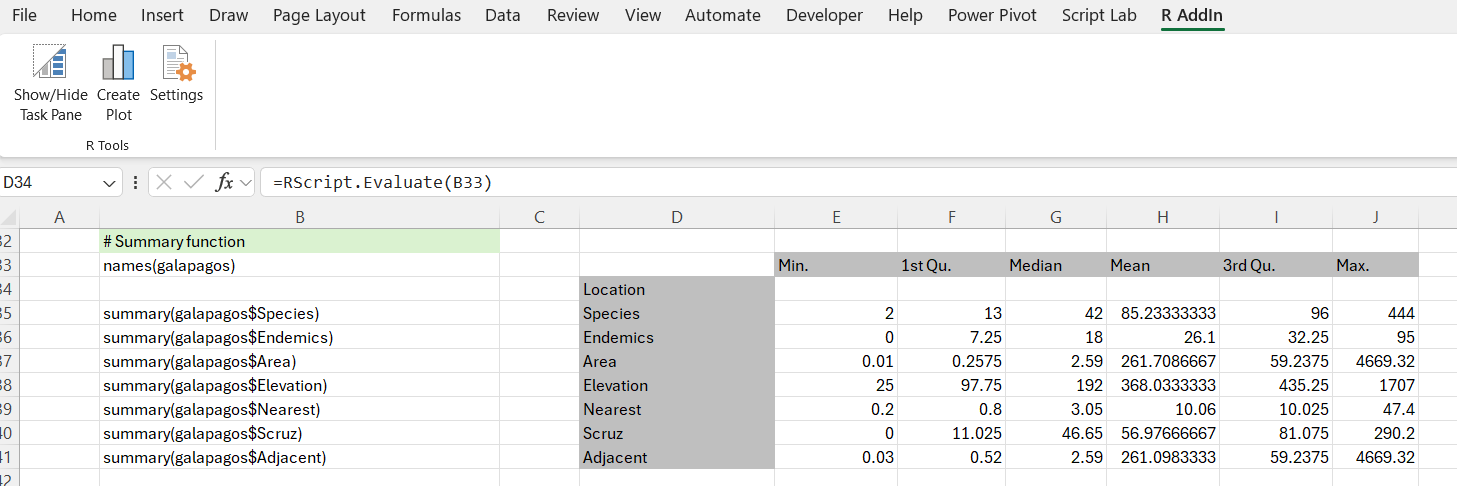
Task: Open the View tab
Action: 643,15
